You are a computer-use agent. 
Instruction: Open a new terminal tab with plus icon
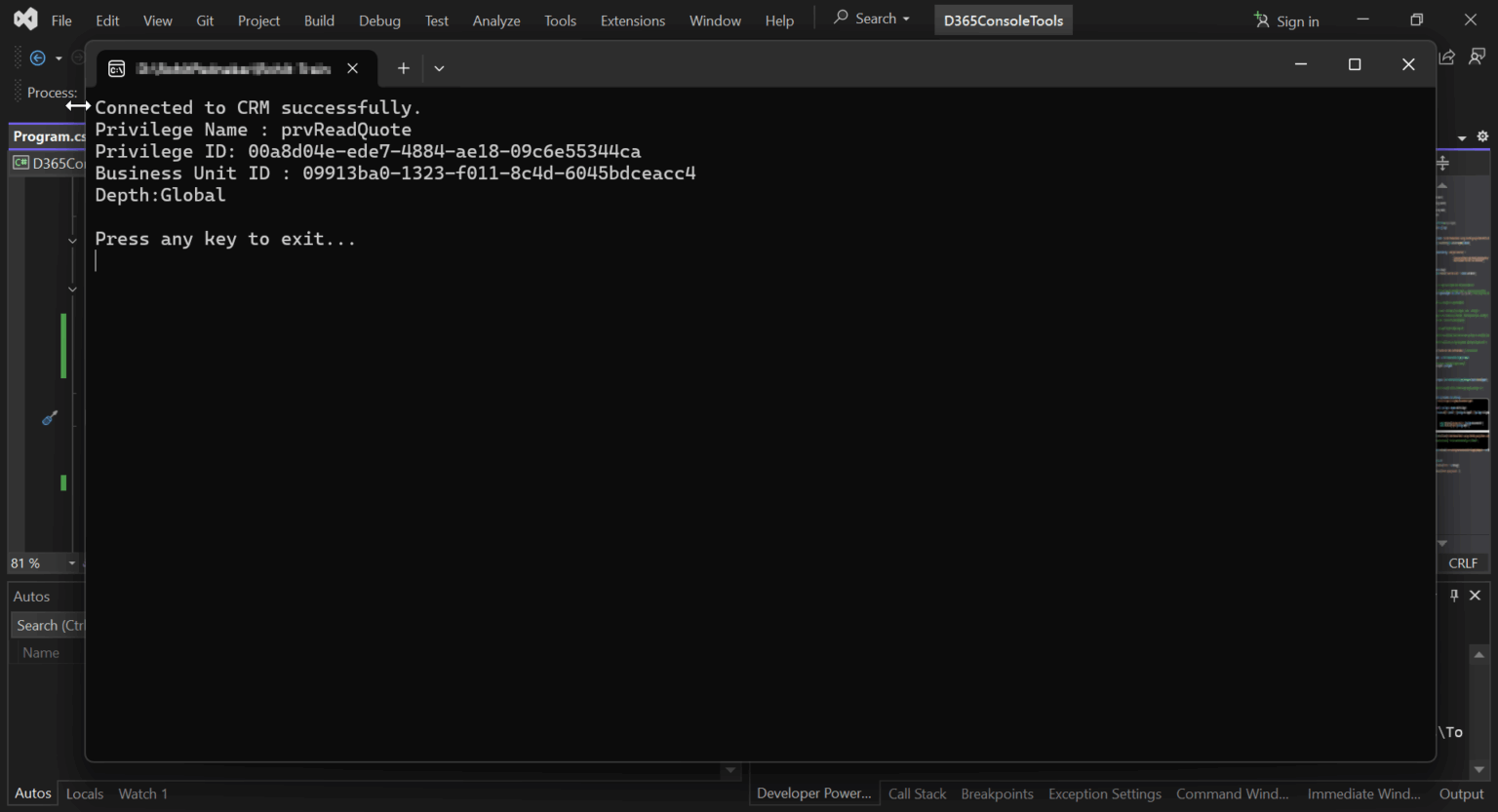pos(403,68)
